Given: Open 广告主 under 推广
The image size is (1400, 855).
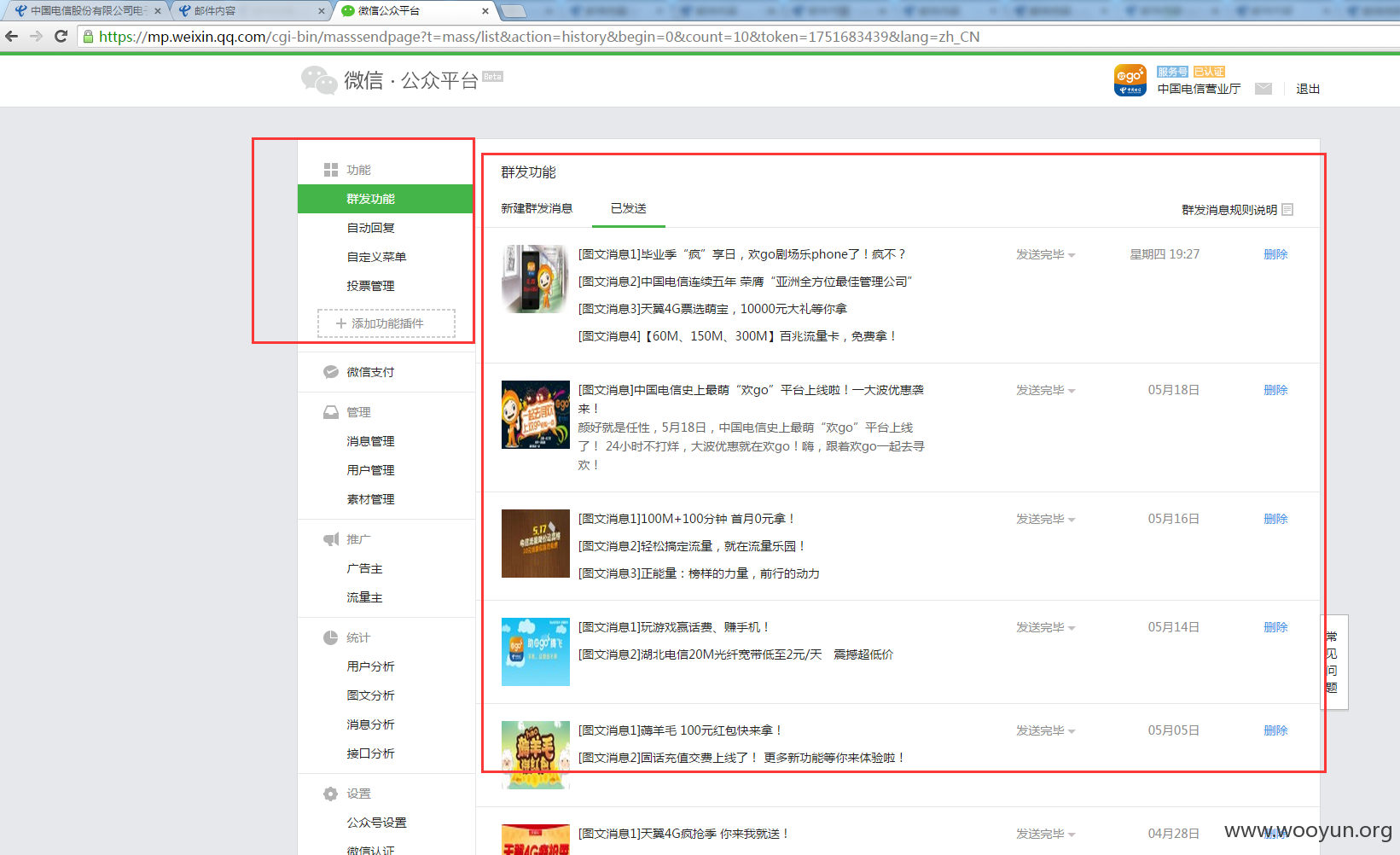Looking at the screenshot, I should [x=364, y=568].
